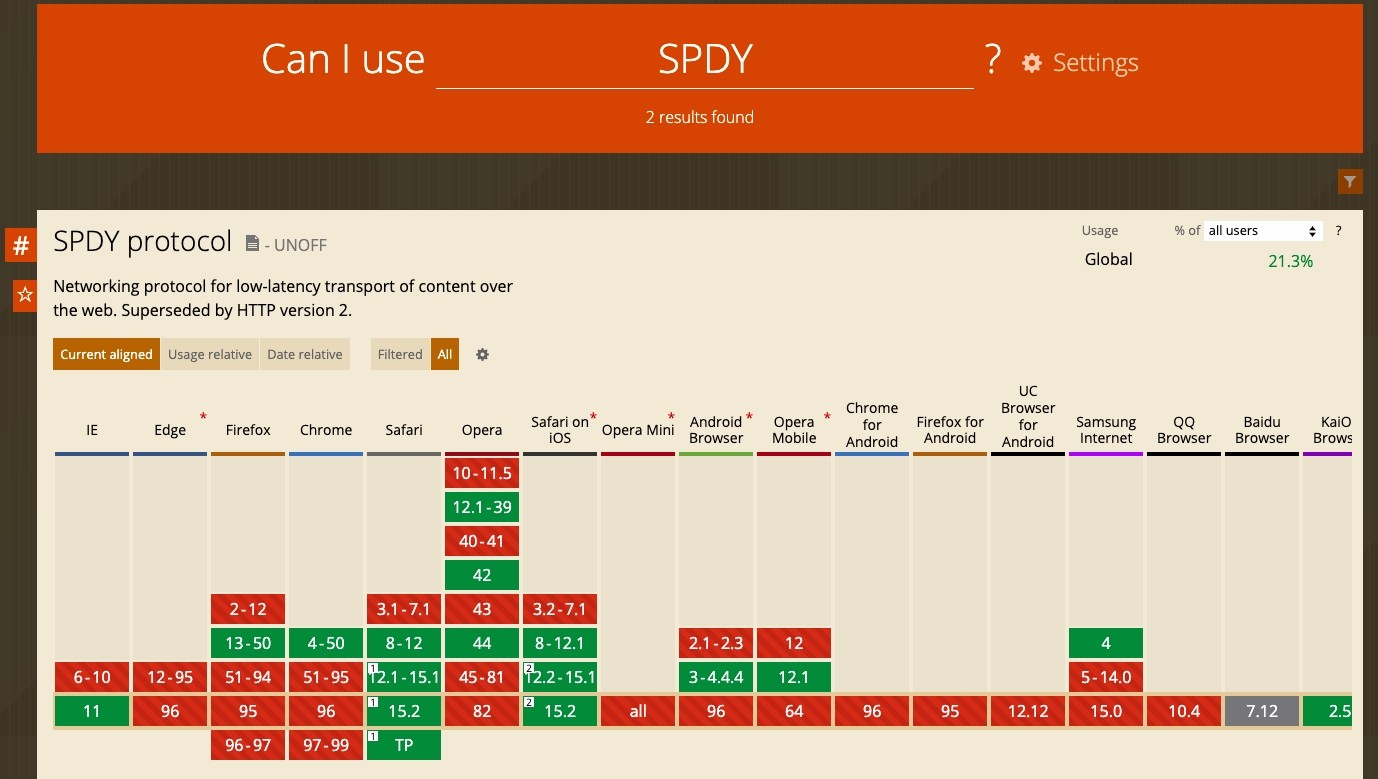The height and width of the screenshot is (779, 1378).
Task: Open the filter funnel icon at top right
Action: click(x=1350, y=182)
